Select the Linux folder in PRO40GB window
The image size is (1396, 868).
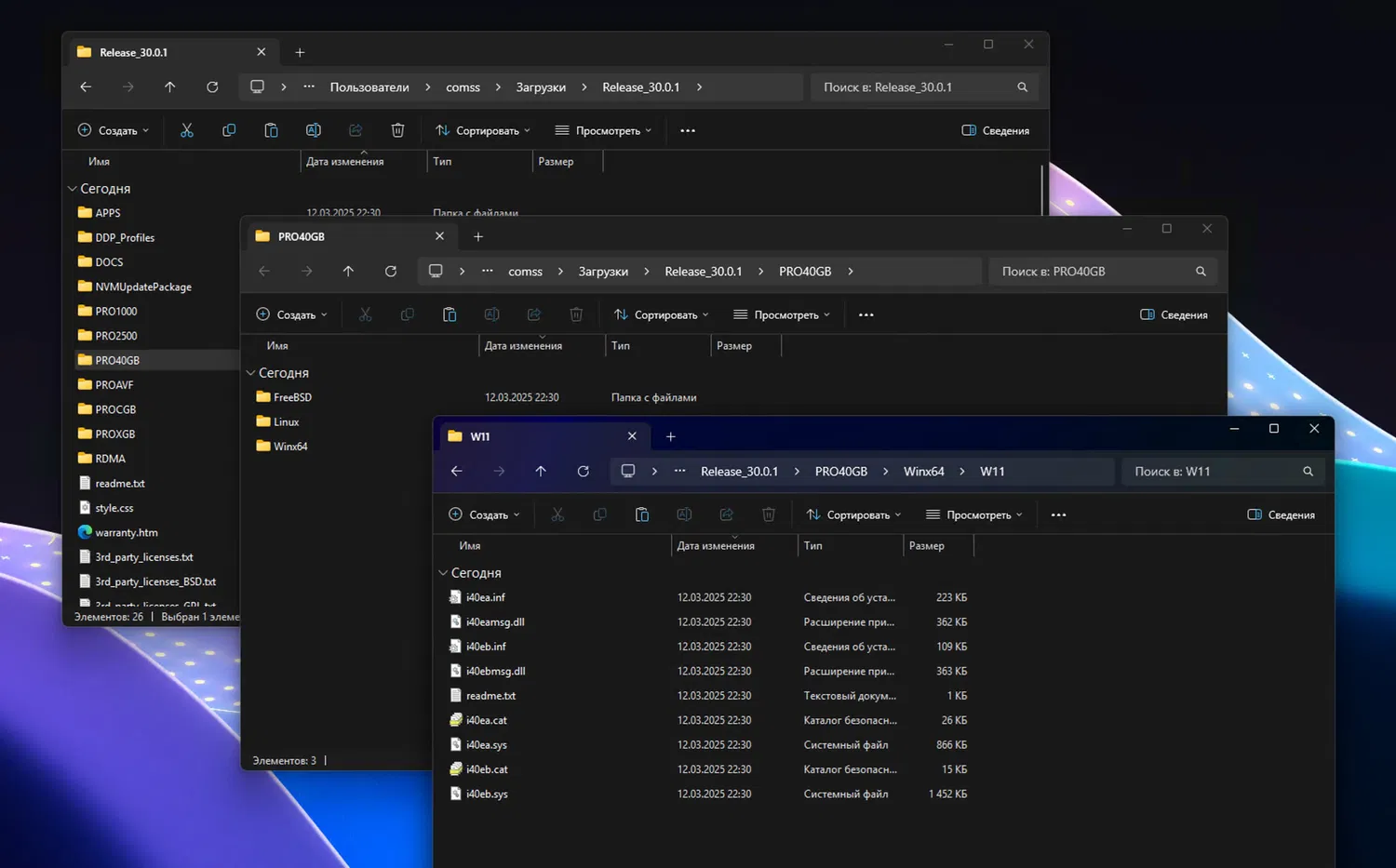pos(286,421)
